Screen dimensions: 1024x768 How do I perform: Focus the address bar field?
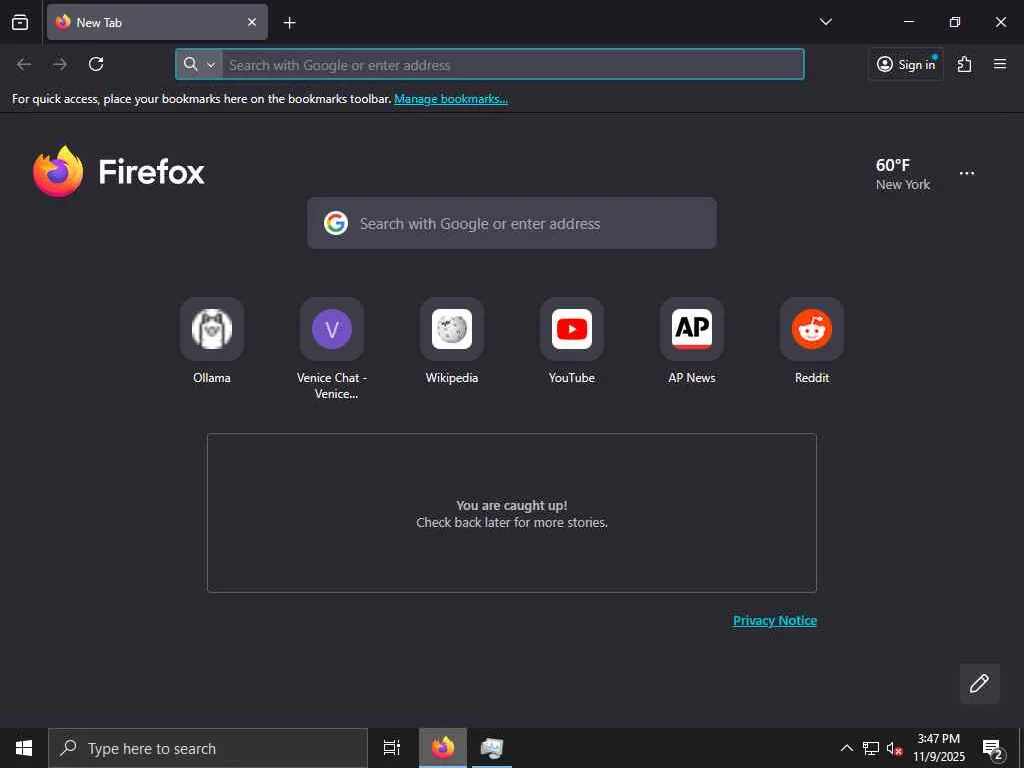click(x=490, y=64)
